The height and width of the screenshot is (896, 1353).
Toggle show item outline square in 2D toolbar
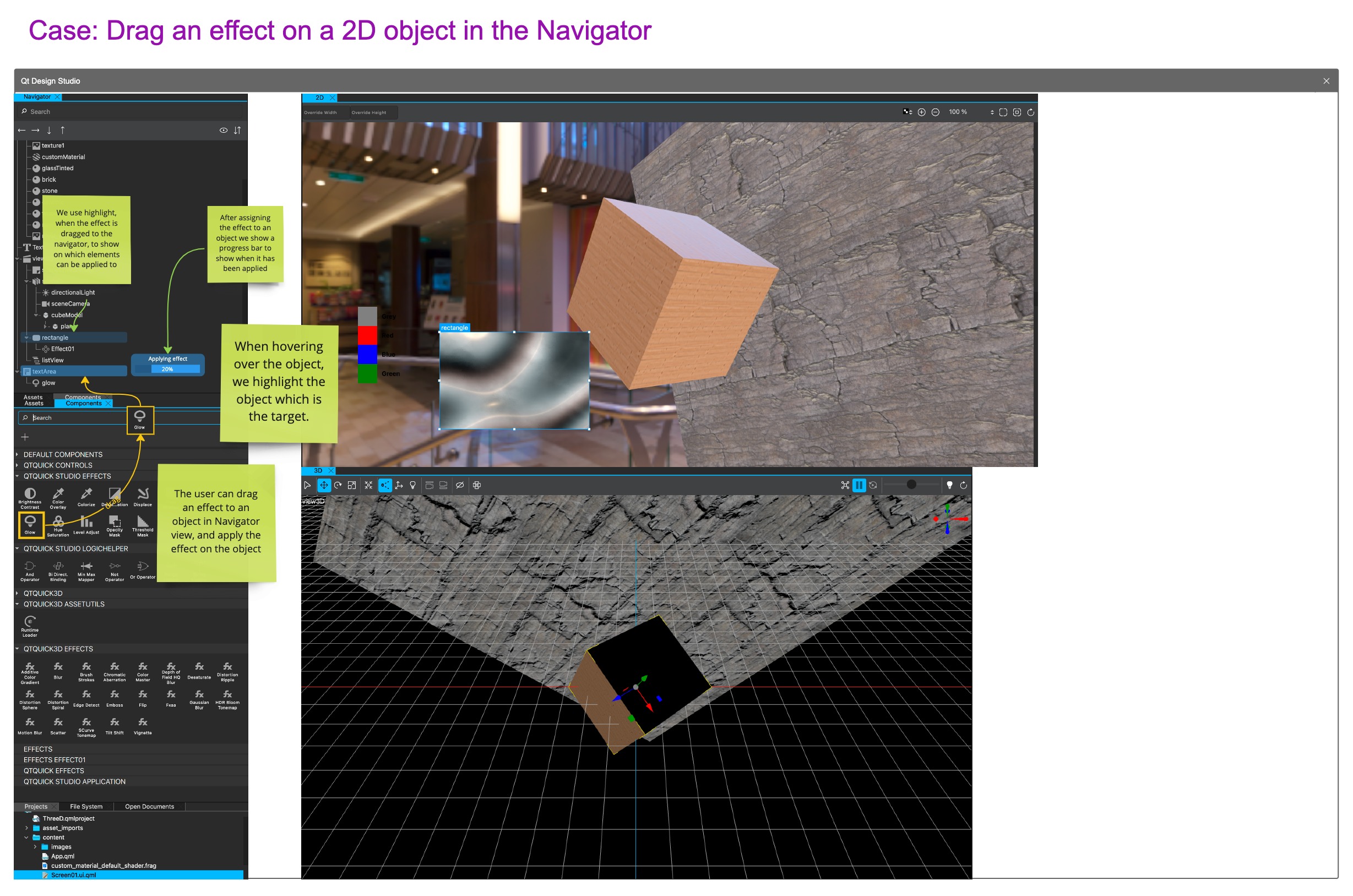(1017, 112)
